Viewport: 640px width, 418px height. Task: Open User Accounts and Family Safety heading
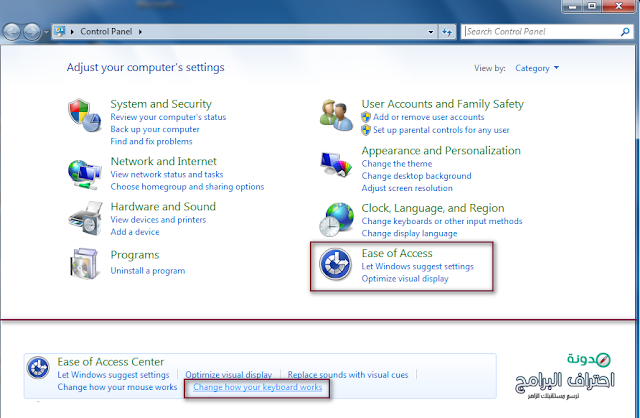point(442,104)
